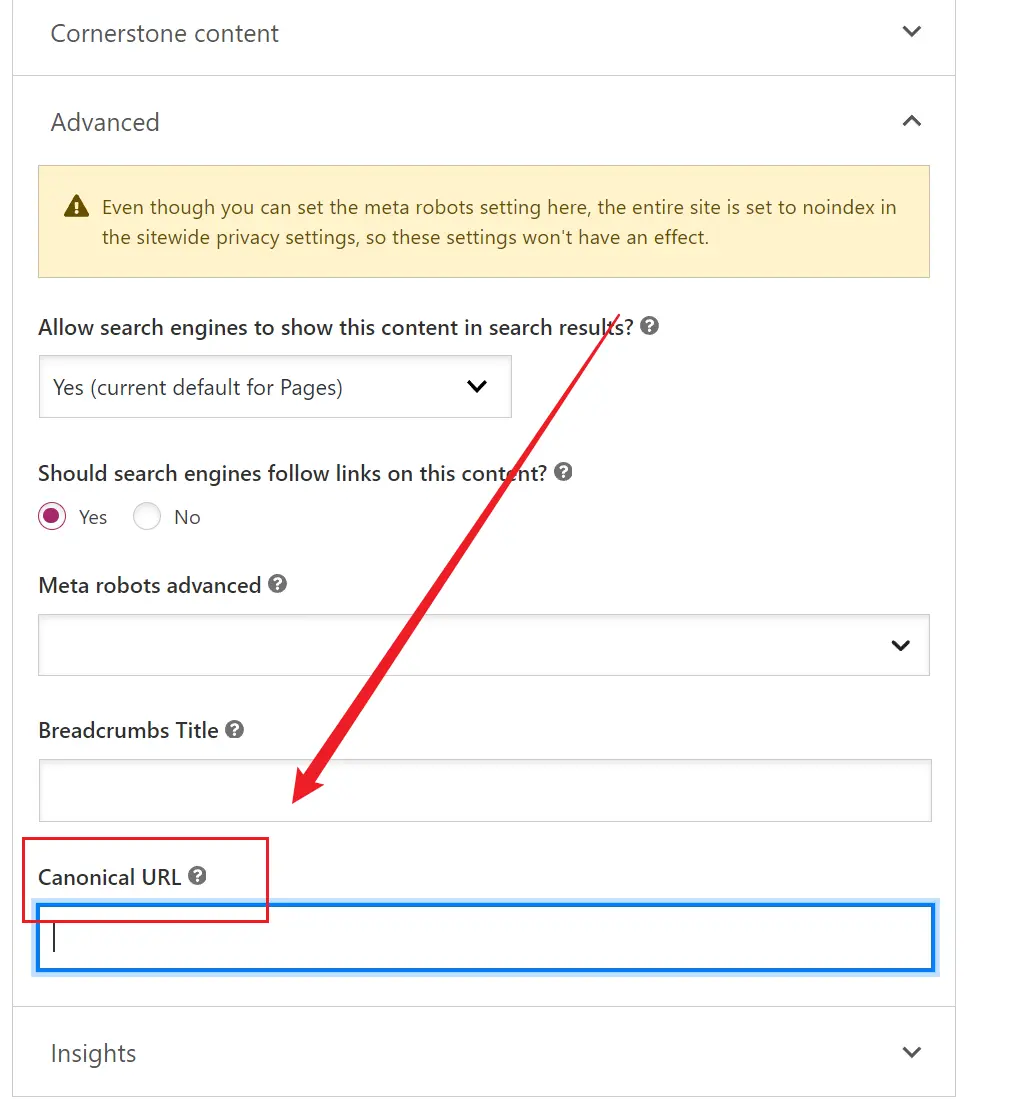Viewport: 1029px width, 1103px height.
Task: Focus the Breadcrumbs Title text field
Action: point(485,790)
